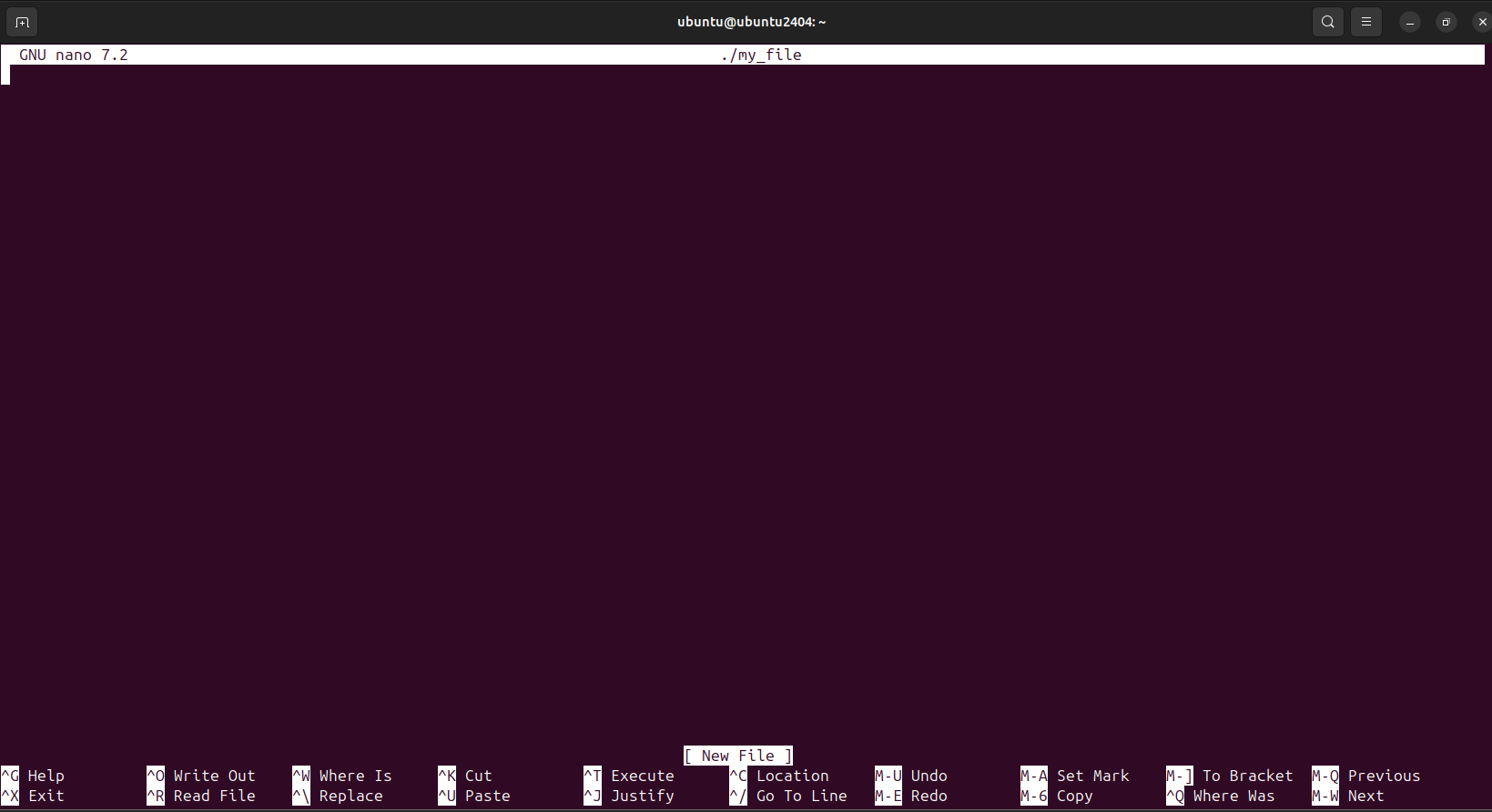Open the hamburger menu in title bar
This screenshot has width=1492, height=812.
click(1365, 22)
